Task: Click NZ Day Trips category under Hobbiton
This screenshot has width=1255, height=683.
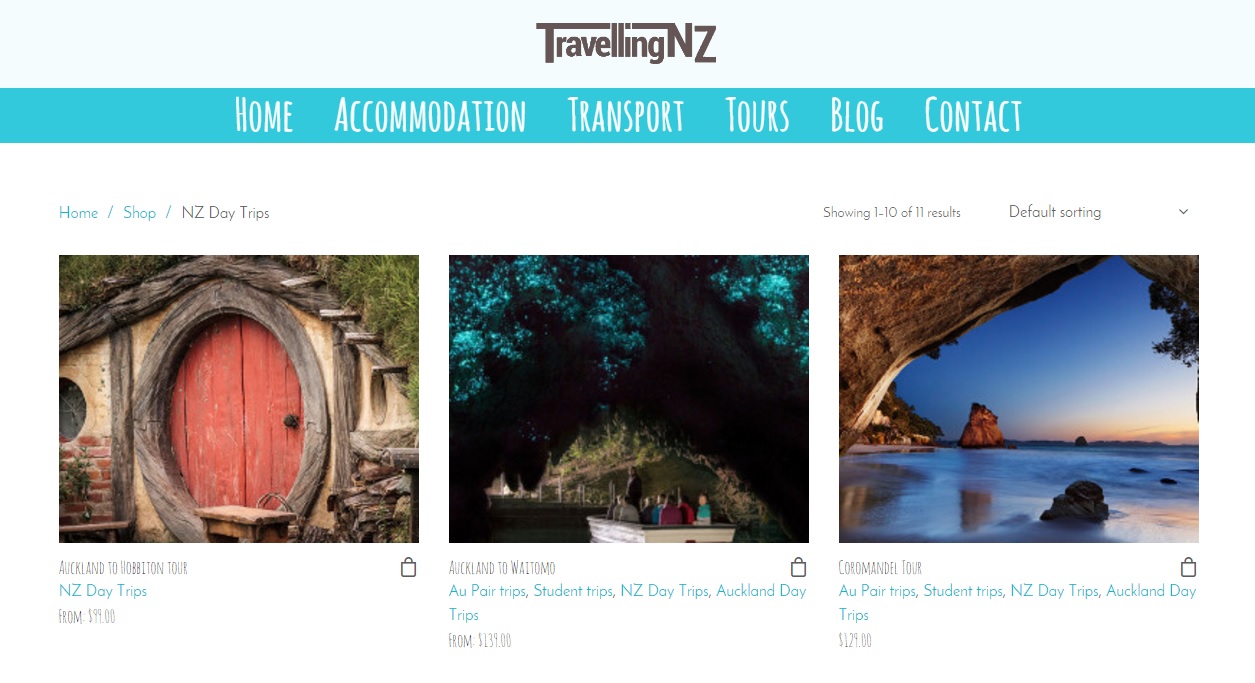Action: click(x=103, y=591)
